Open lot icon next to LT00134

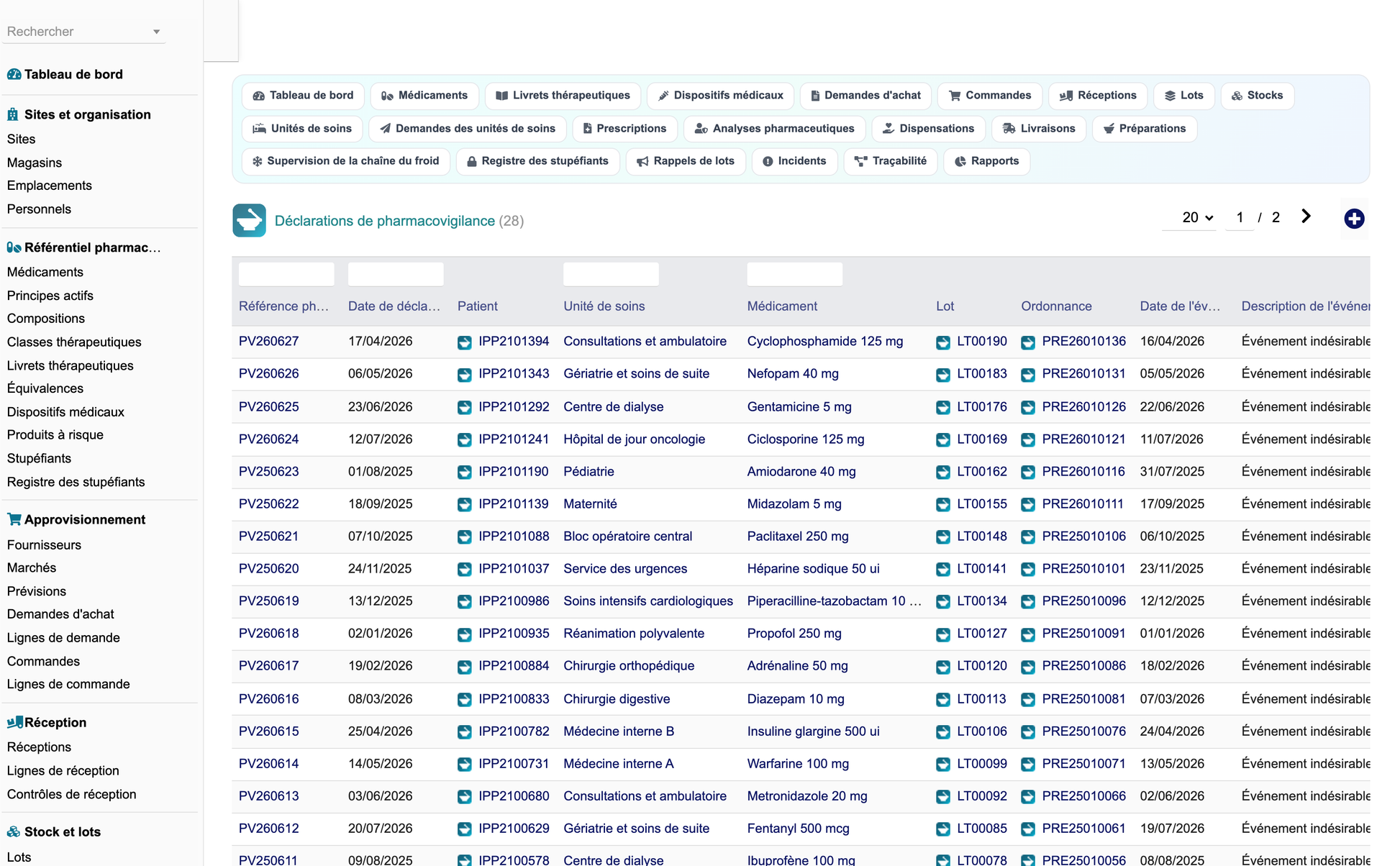[x=943, y=602]
